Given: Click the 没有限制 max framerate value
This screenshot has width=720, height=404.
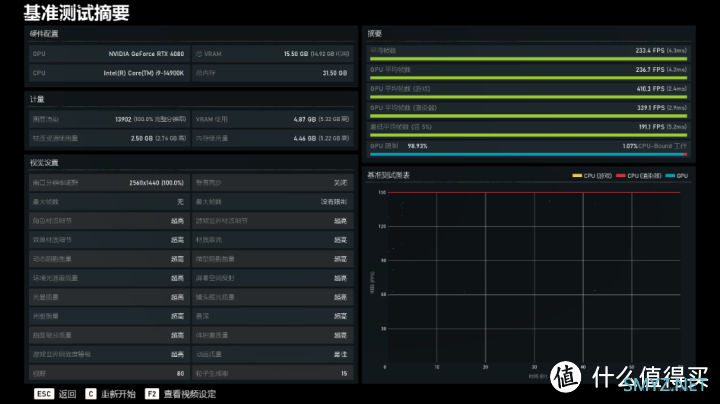Looking at the screenshot, I should [334, 202].
